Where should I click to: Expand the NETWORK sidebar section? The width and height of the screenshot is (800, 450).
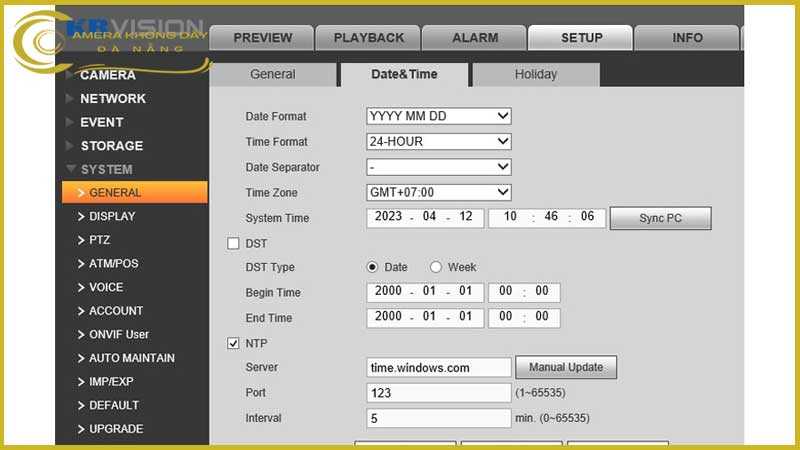coord(112,98)
